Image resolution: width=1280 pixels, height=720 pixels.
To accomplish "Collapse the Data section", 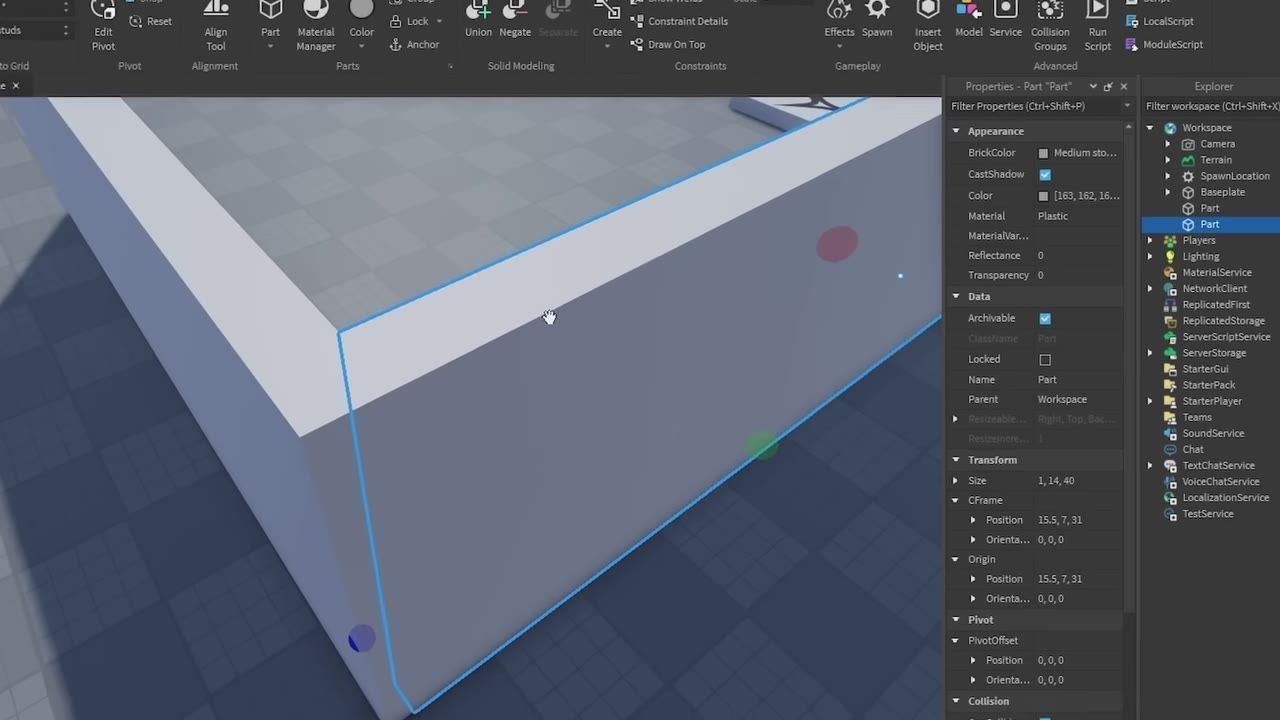I will coord(956,296).
